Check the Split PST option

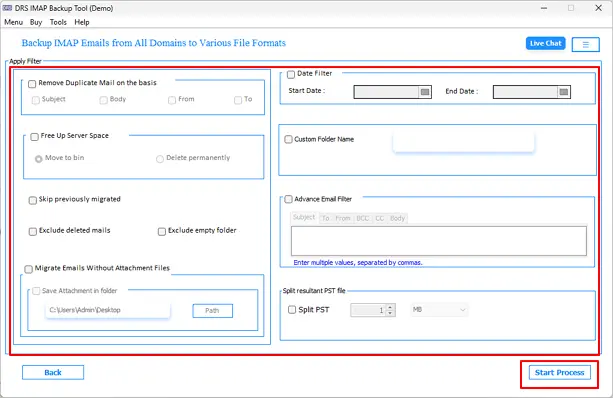(x=292, y=310)
